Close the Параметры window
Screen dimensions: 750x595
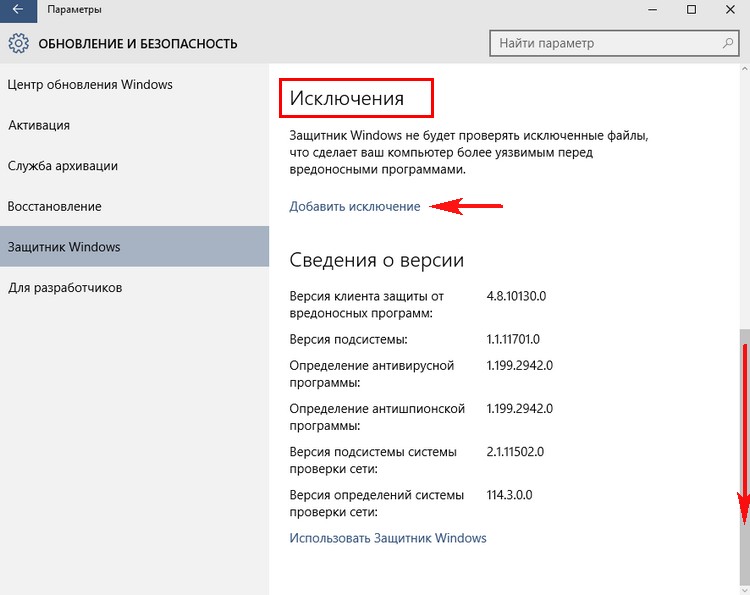tap(730, 10)
